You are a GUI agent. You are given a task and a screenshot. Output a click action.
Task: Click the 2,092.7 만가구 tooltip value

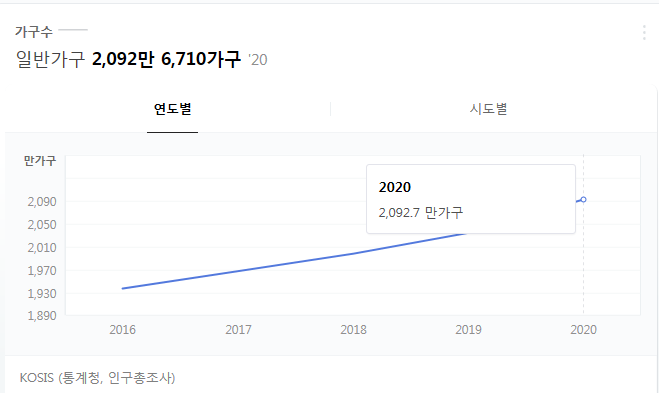pos(421,212)
